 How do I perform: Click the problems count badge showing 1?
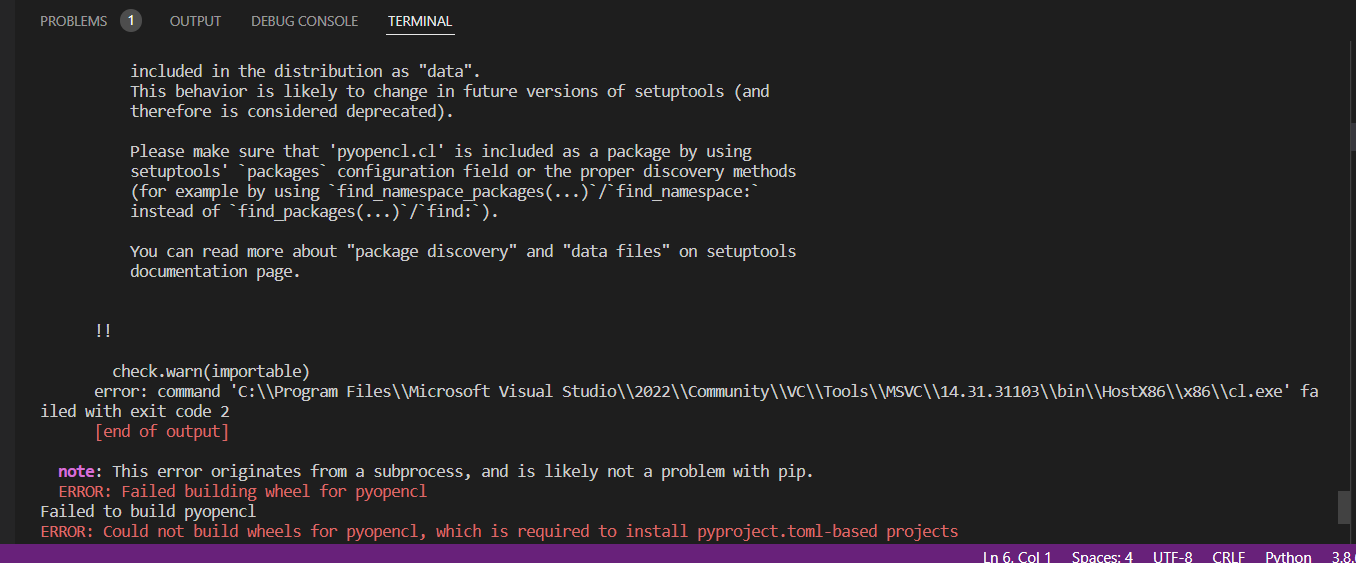pyautogui.click(x=131, y=21)
